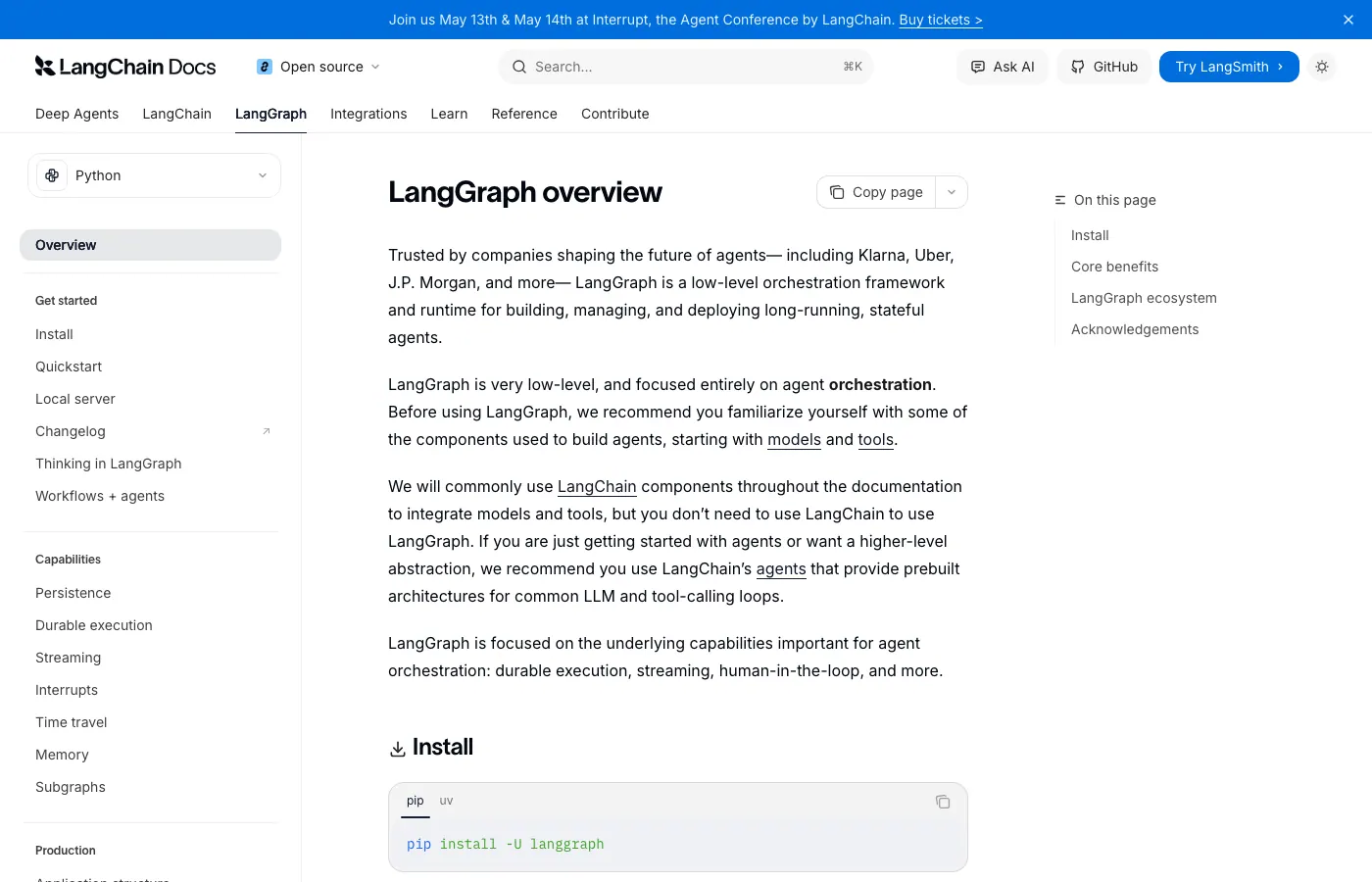Click the Capabilities section label
The image size is (1372, 882).
coord(68,560)
